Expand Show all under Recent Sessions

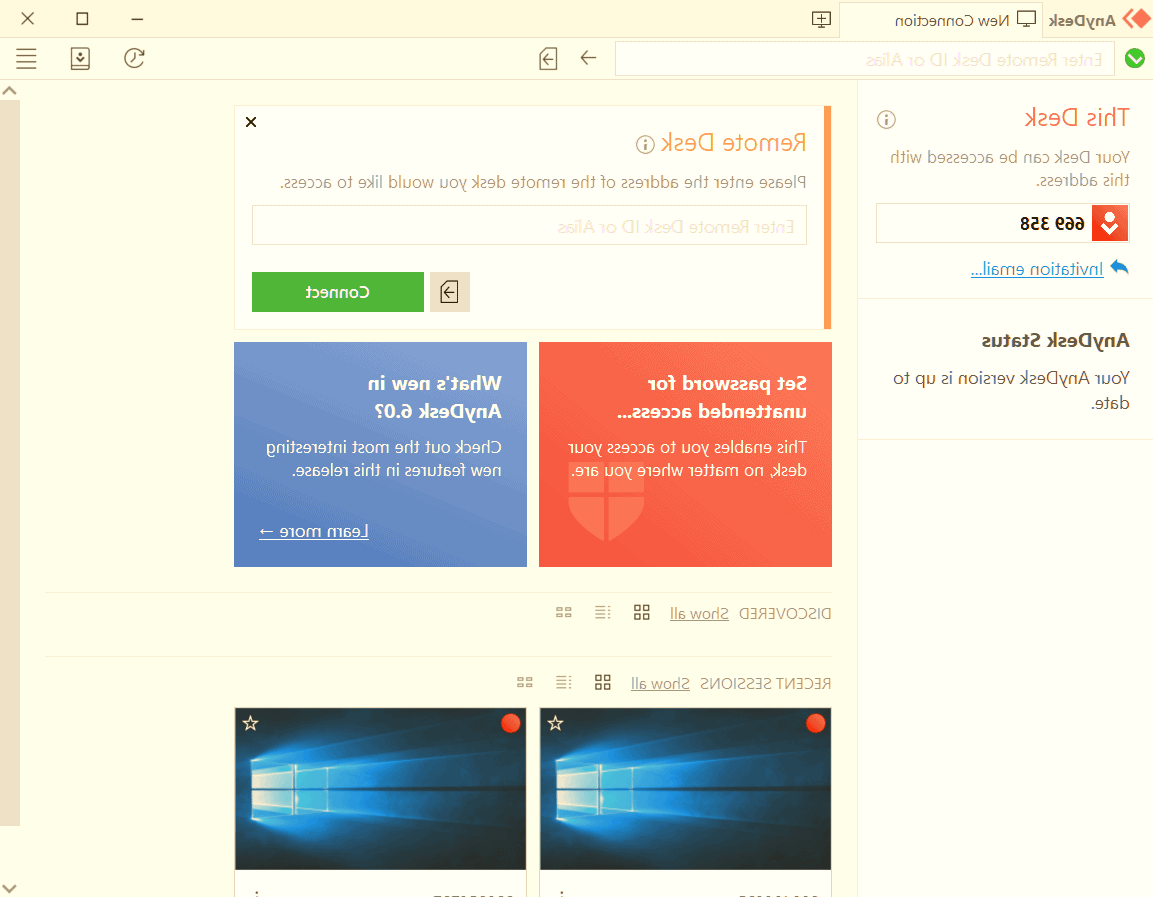(x=661, y=682)
